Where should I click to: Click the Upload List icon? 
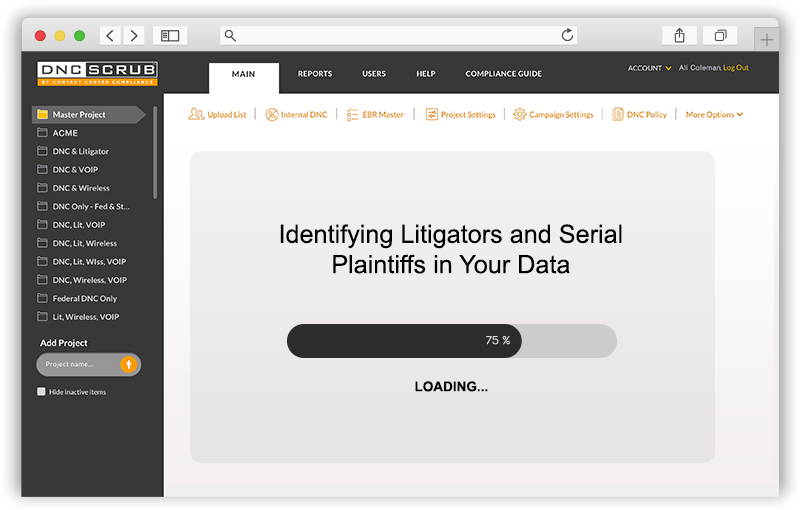click(196, 115)
